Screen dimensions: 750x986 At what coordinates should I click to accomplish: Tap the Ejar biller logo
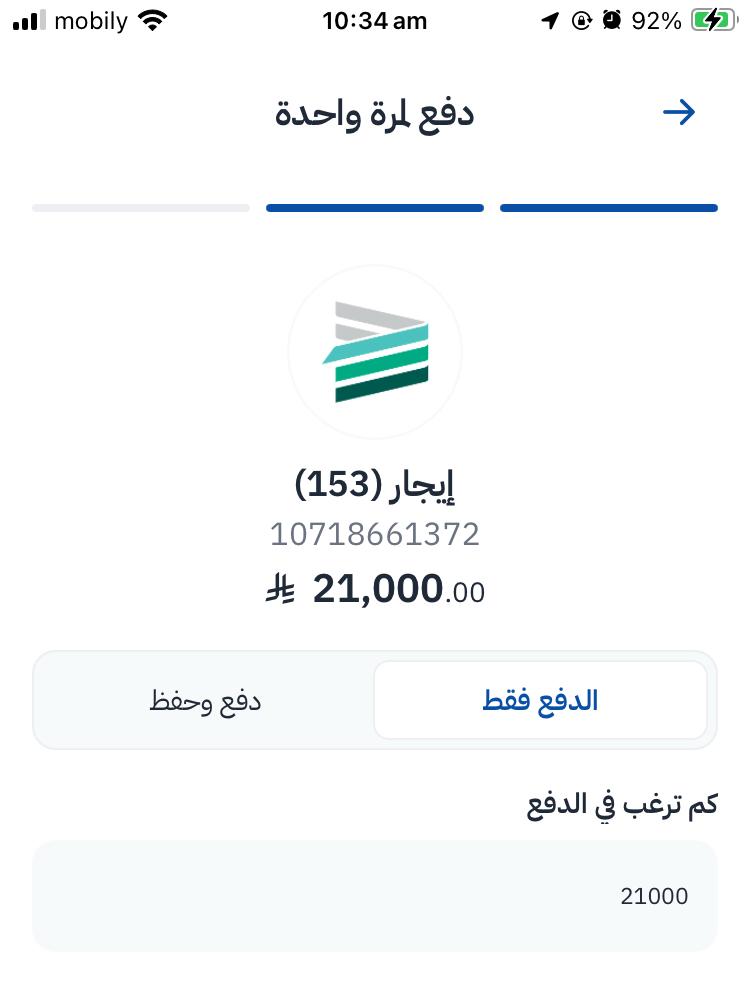375,352
